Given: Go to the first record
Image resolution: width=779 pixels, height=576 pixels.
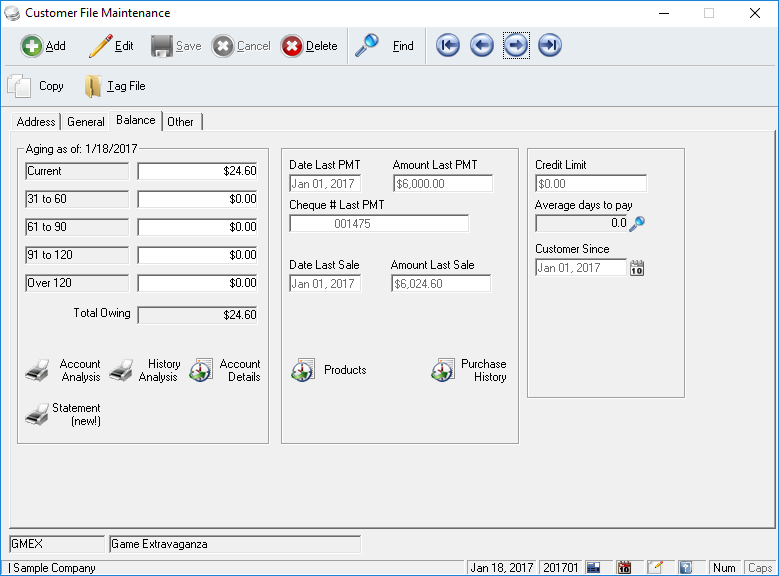Looking at the screenshot, I should point(448,46).
